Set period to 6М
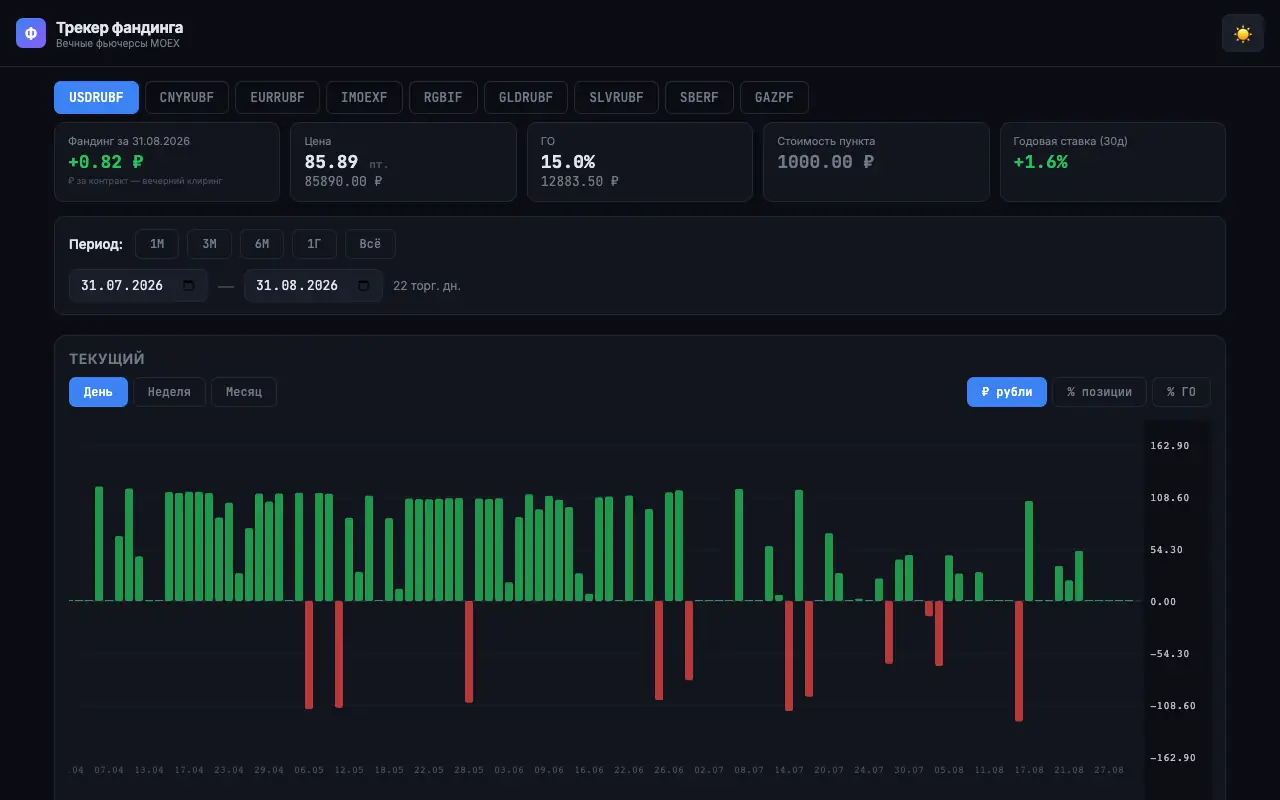The height and width of the screenshot is (800, 1280). [x=262, y=244]
